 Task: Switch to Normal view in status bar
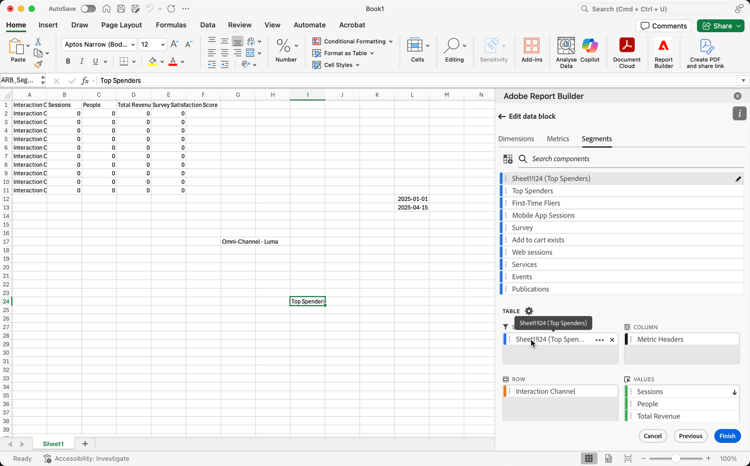589,458
